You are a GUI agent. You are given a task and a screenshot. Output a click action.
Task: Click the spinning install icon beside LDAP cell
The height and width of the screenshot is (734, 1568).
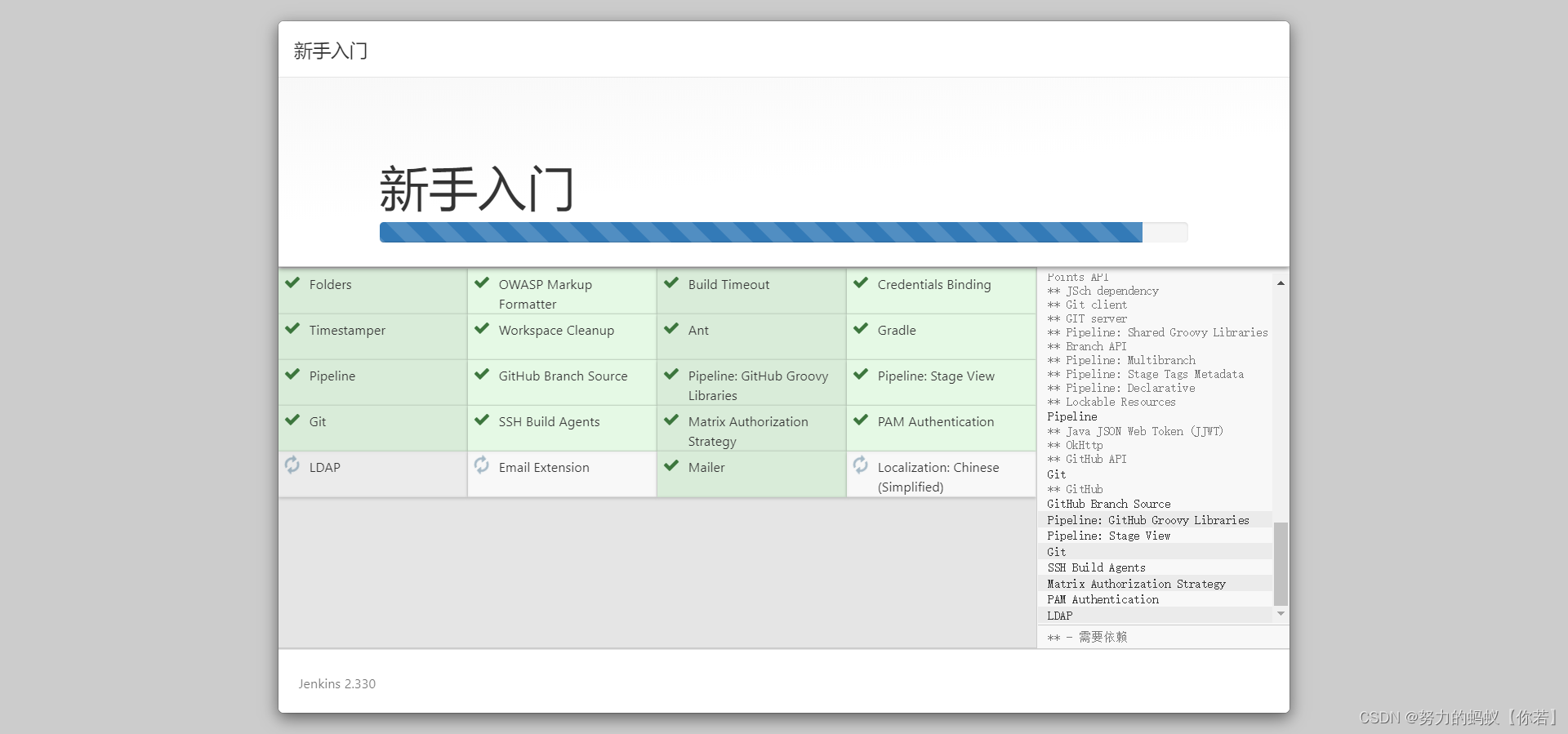292,465
